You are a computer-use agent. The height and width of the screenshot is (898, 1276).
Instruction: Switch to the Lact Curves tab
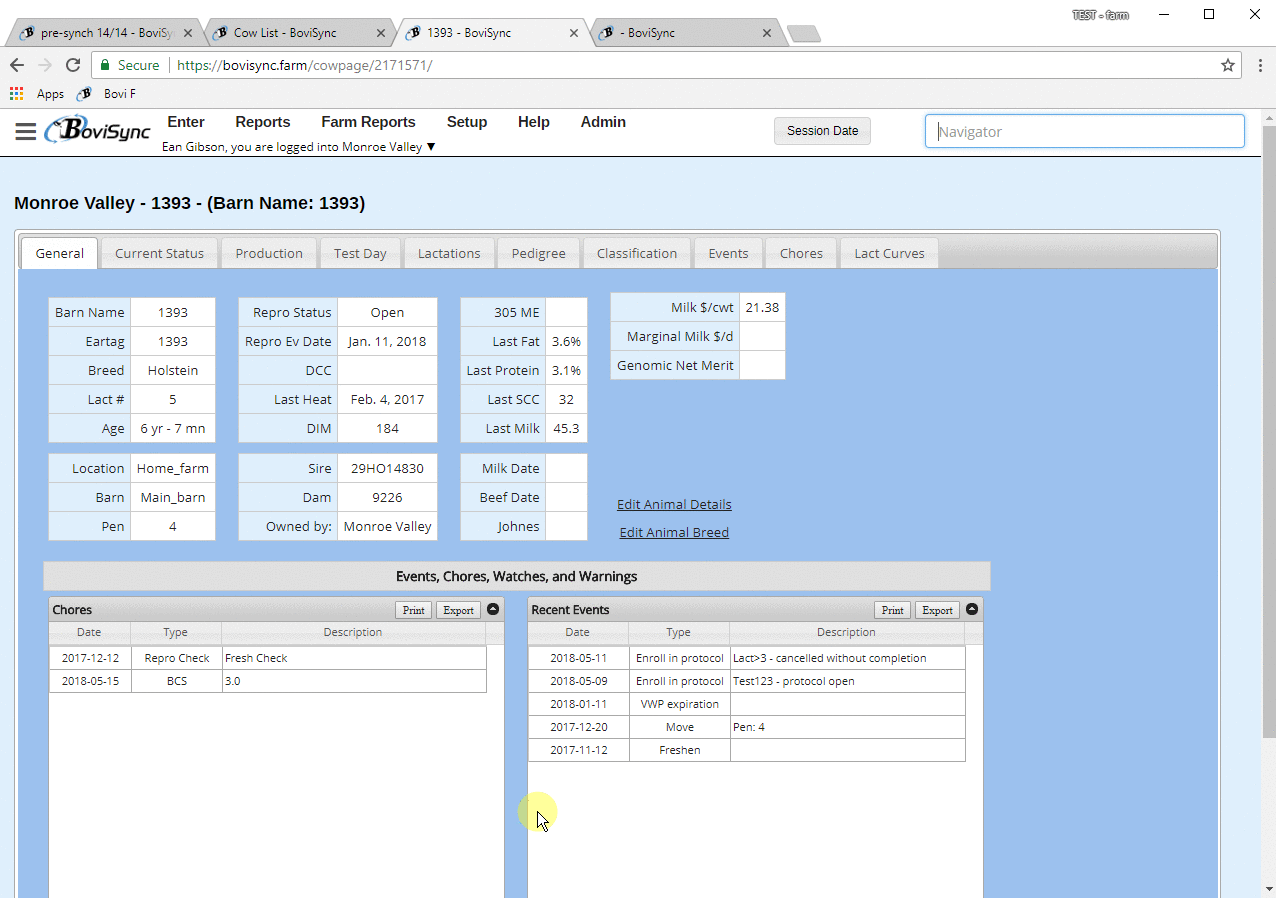click(889, 253)
